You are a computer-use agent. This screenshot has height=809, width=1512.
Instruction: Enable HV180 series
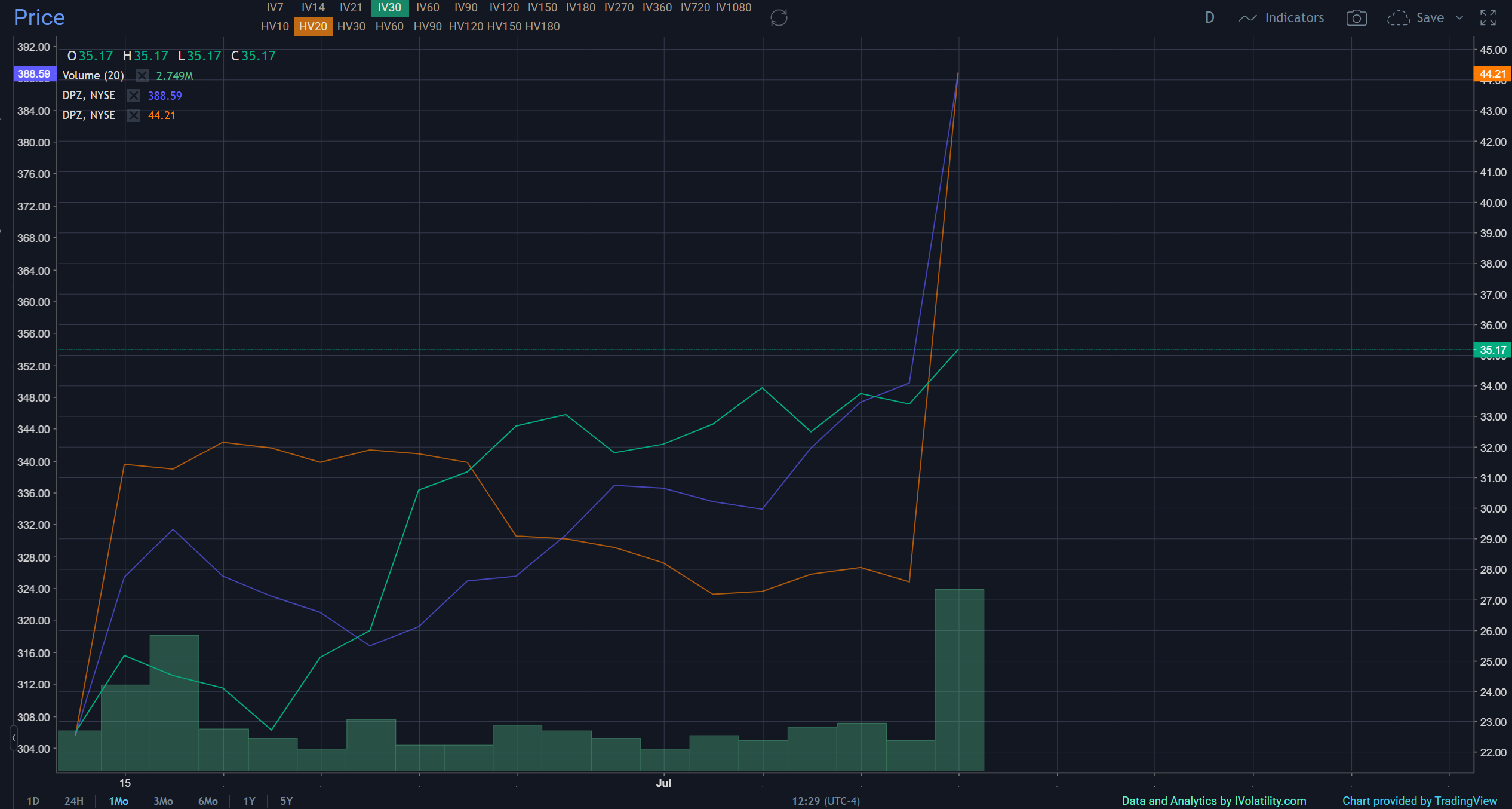[x=542, y=26]
